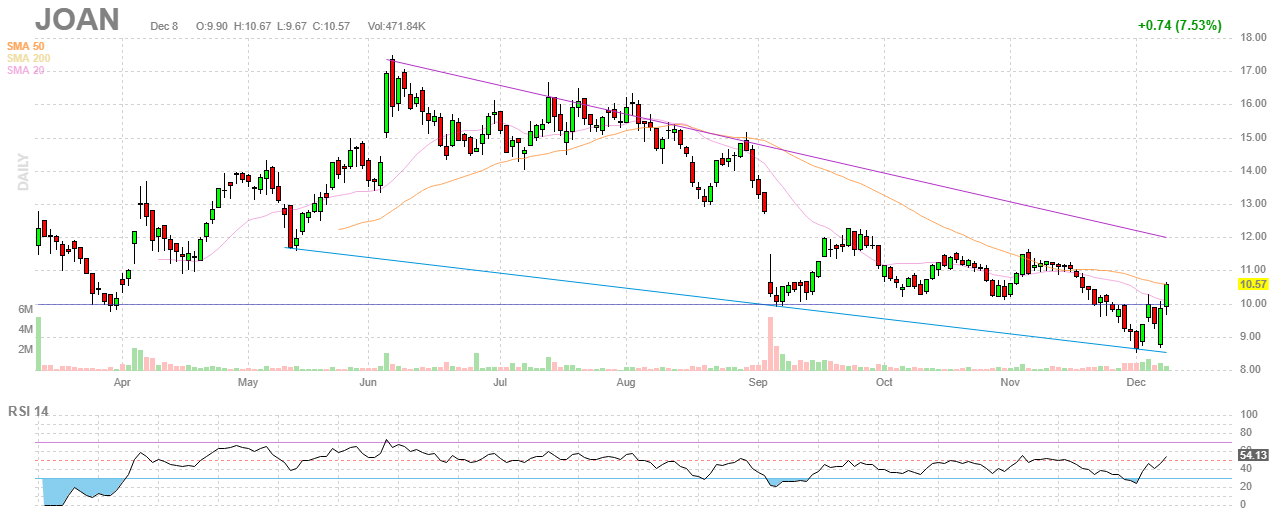Screen dimensions: 1280x520
Task: Click the 54.13 RSI value tag
Action: pos(1253,454)
